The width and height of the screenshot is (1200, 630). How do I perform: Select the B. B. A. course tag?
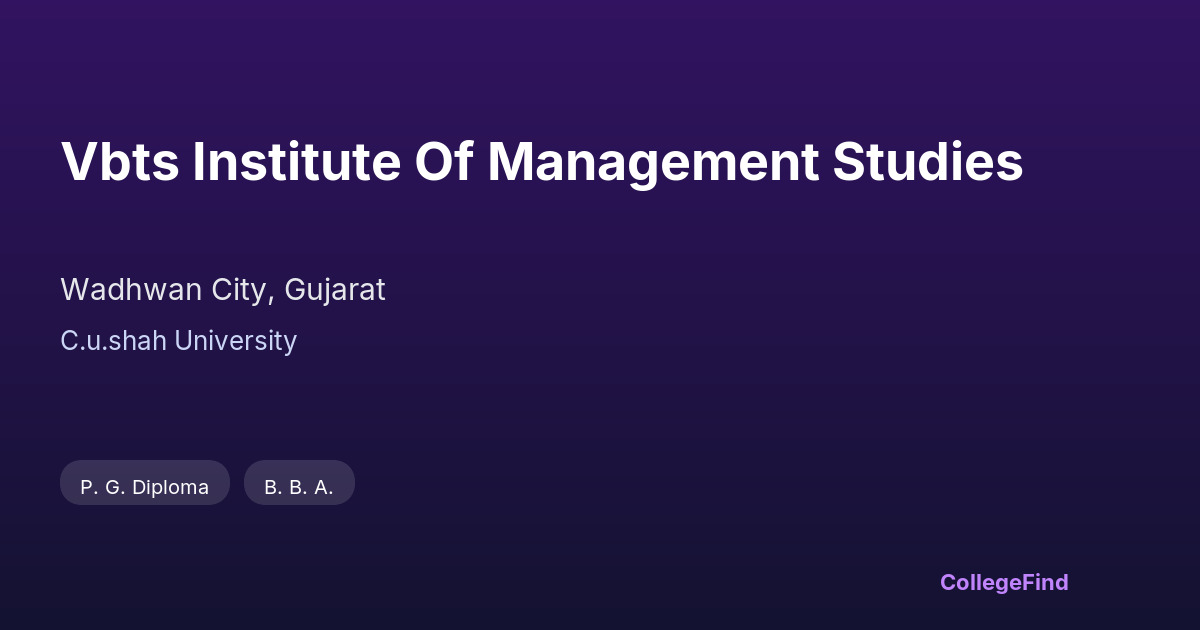tap(299, 487)
